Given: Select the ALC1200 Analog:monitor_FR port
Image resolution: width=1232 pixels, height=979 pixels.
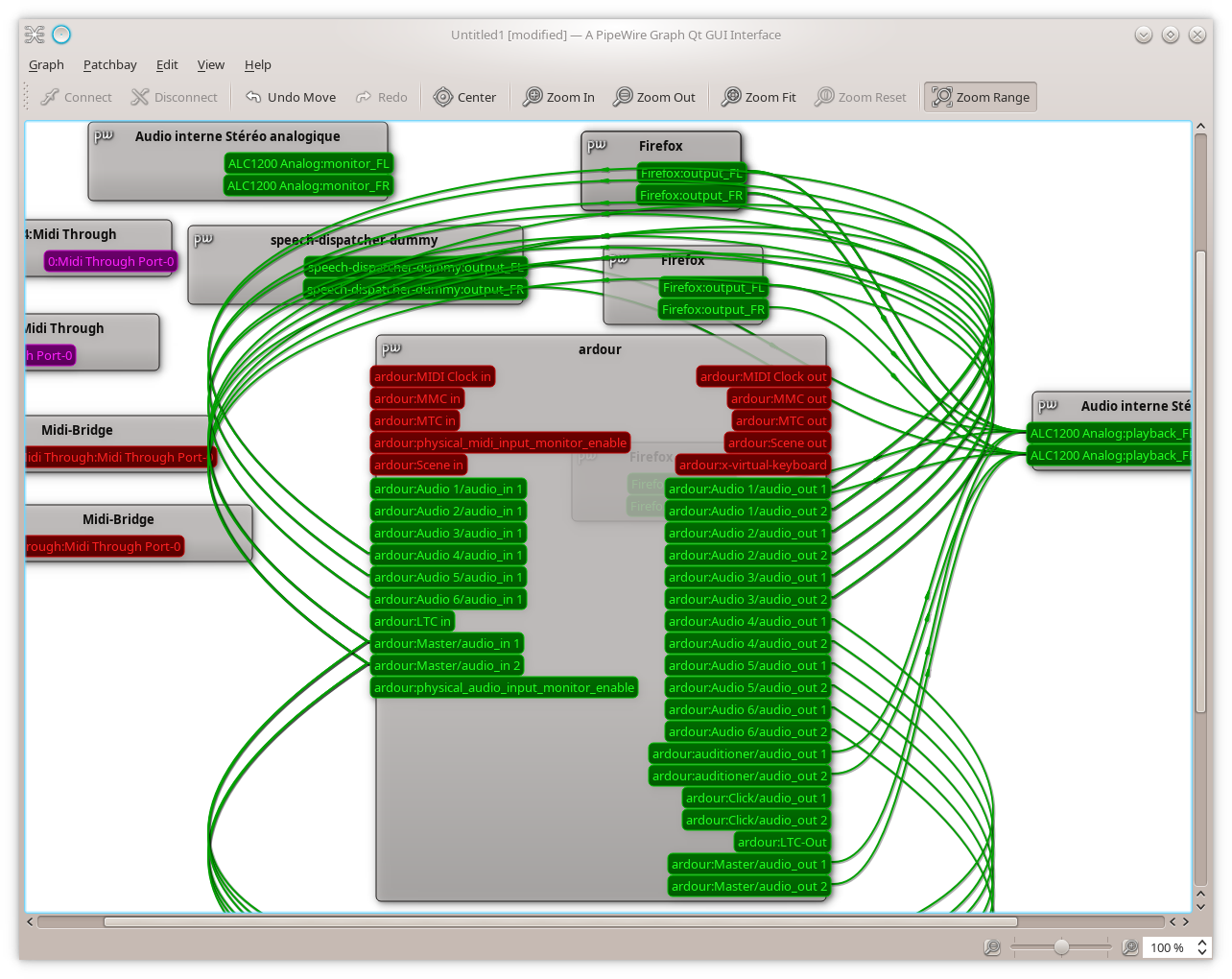Looking at the screenshot, I should pos(309,186).
